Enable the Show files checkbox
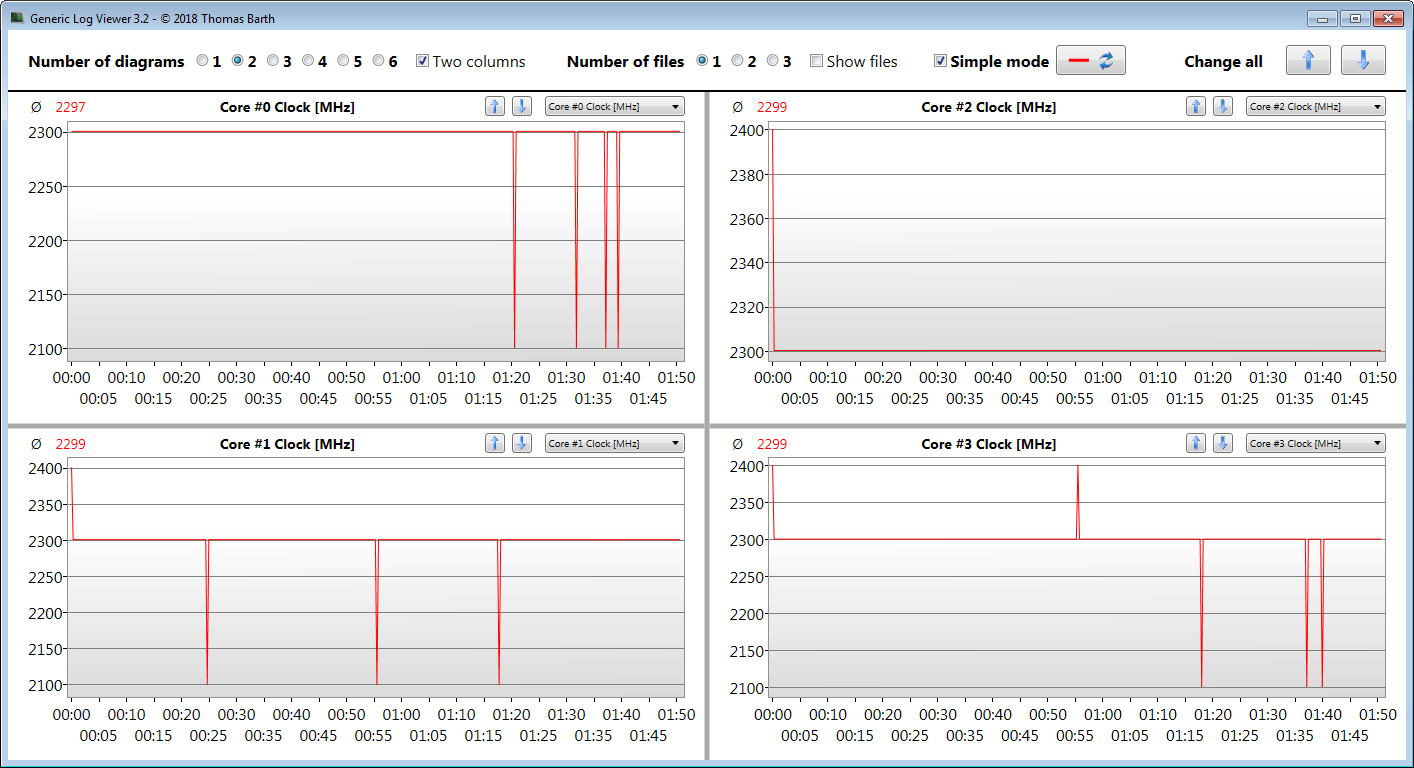 [x=817, y=61]
